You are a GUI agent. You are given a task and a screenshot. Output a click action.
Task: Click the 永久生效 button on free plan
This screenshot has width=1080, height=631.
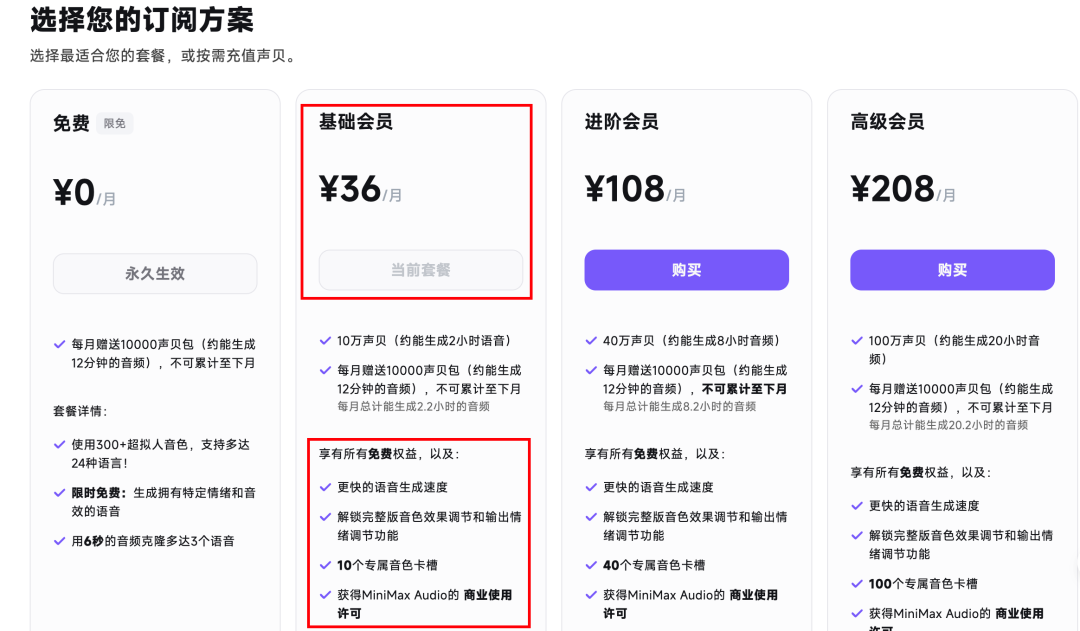click(x=155, y=273)
